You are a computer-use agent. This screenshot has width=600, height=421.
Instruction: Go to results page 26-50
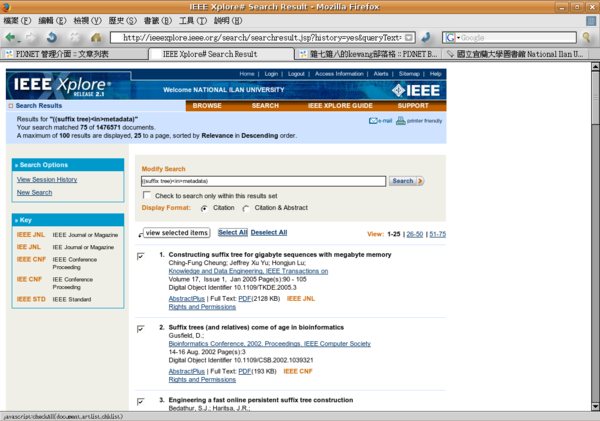(x=415, y=234)
